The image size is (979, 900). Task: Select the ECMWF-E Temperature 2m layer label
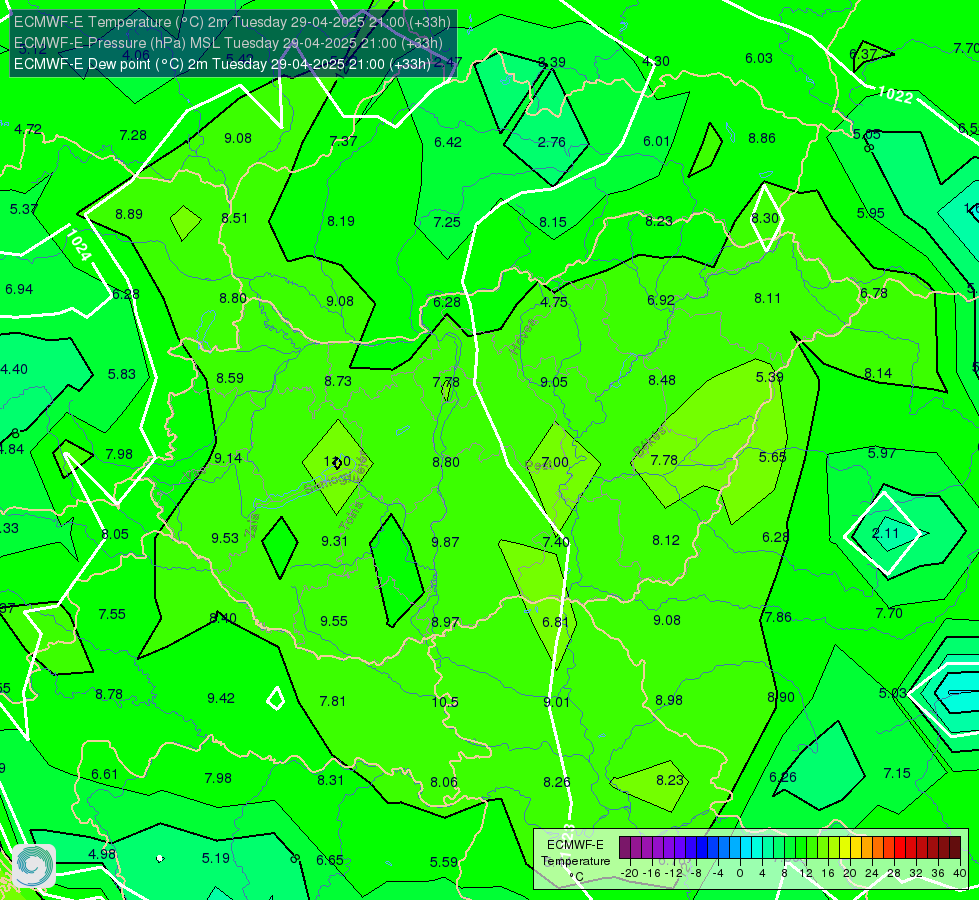(232, 22)
